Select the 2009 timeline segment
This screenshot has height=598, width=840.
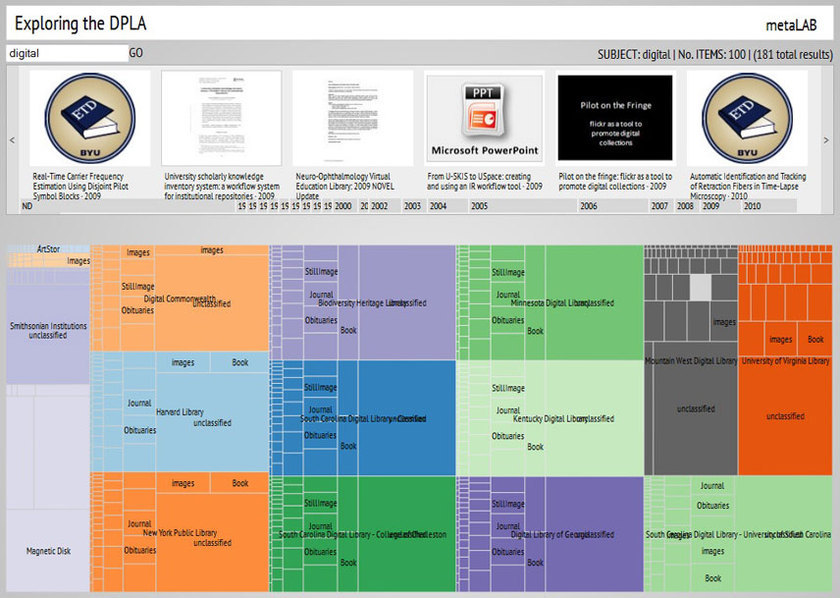click(721, 206)
